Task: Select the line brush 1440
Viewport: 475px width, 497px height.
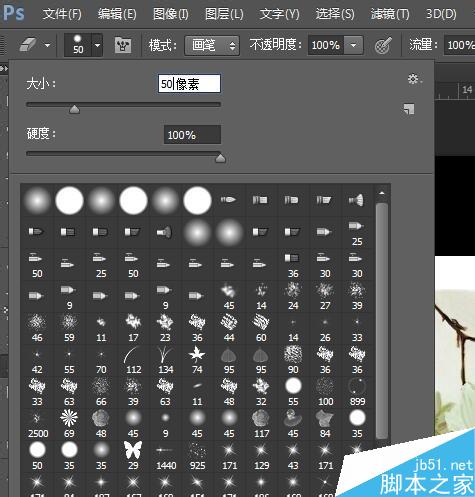Action: point(165,455)
